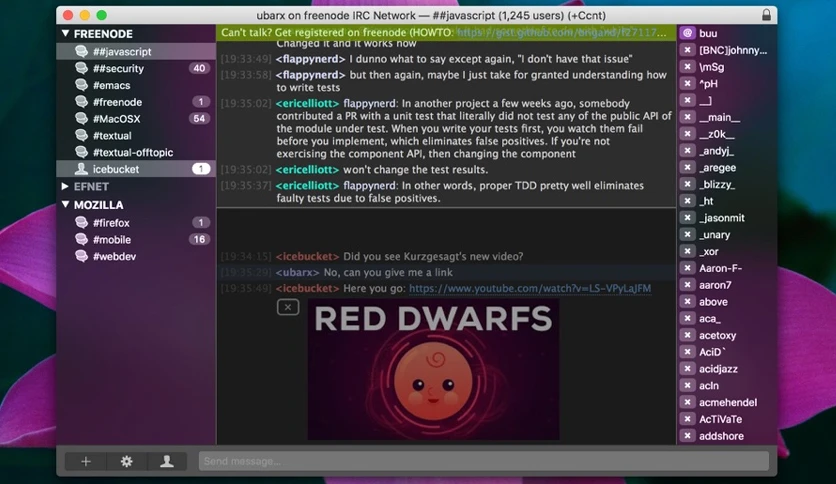
Task: Collapse the MOZILLA server group
Action: [66, 204]
